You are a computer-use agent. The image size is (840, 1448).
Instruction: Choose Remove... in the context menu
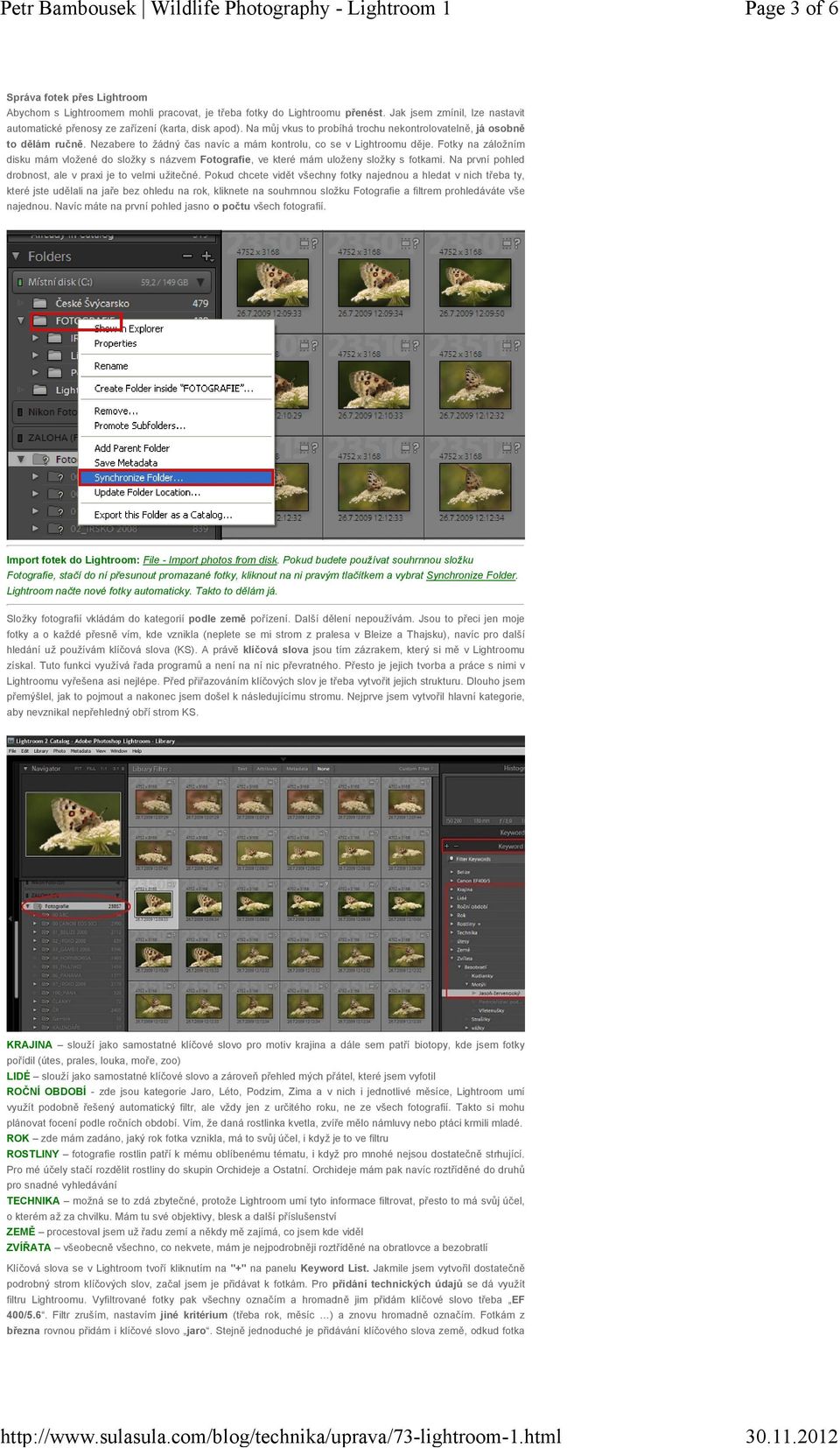tap(116, 411)
